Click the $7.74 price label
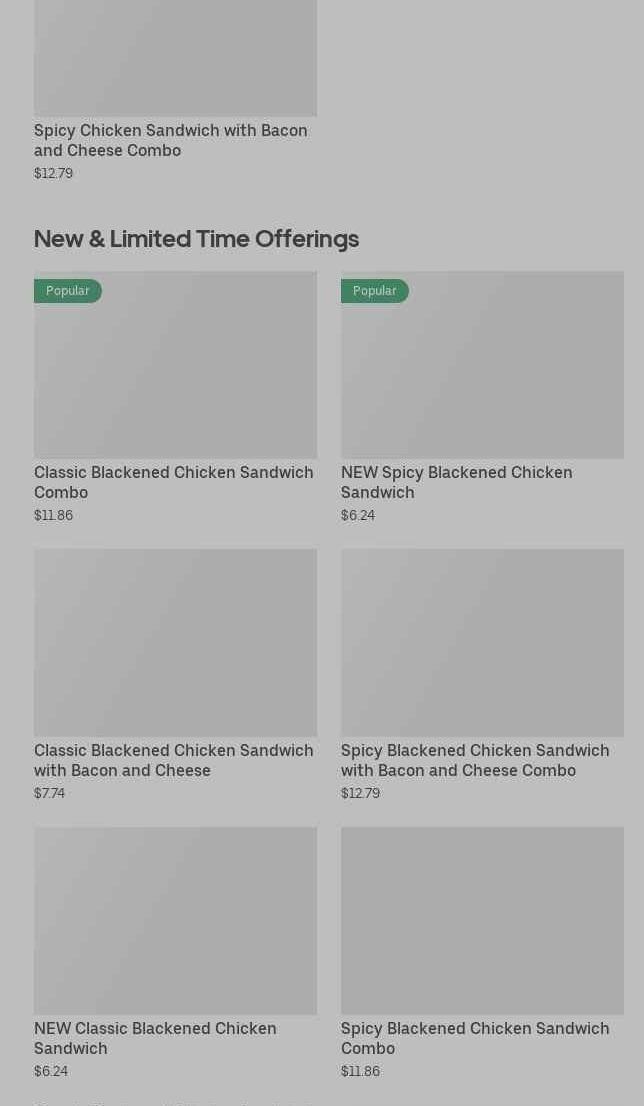The height and width of the screenshot is (1106, 644). click(x=49, y=793)
